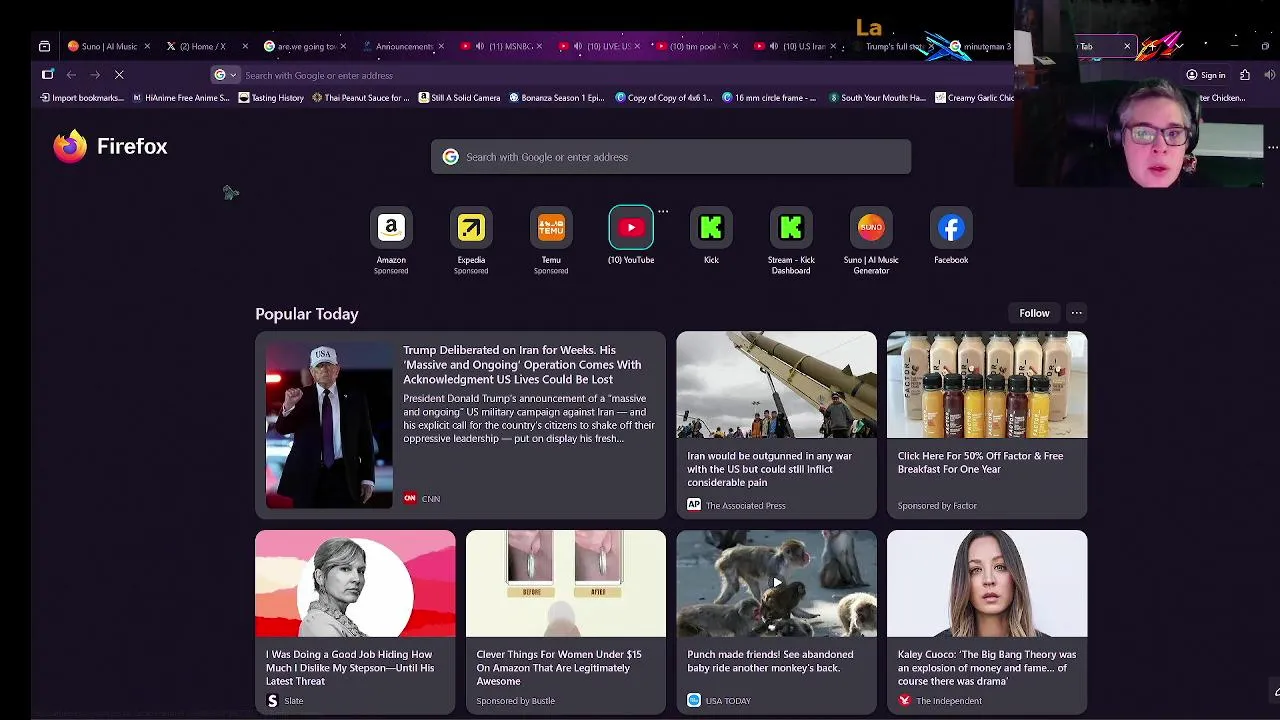This screenshot has height=720, width=1280.
Task: Open the Clever Things For Women Bustle card
Action: (x=566, y=622)
